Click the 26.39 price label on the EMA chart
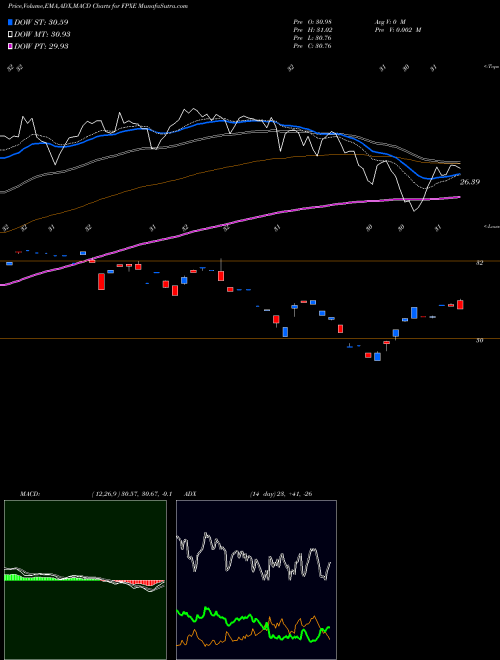 click(x=470, y=182)
